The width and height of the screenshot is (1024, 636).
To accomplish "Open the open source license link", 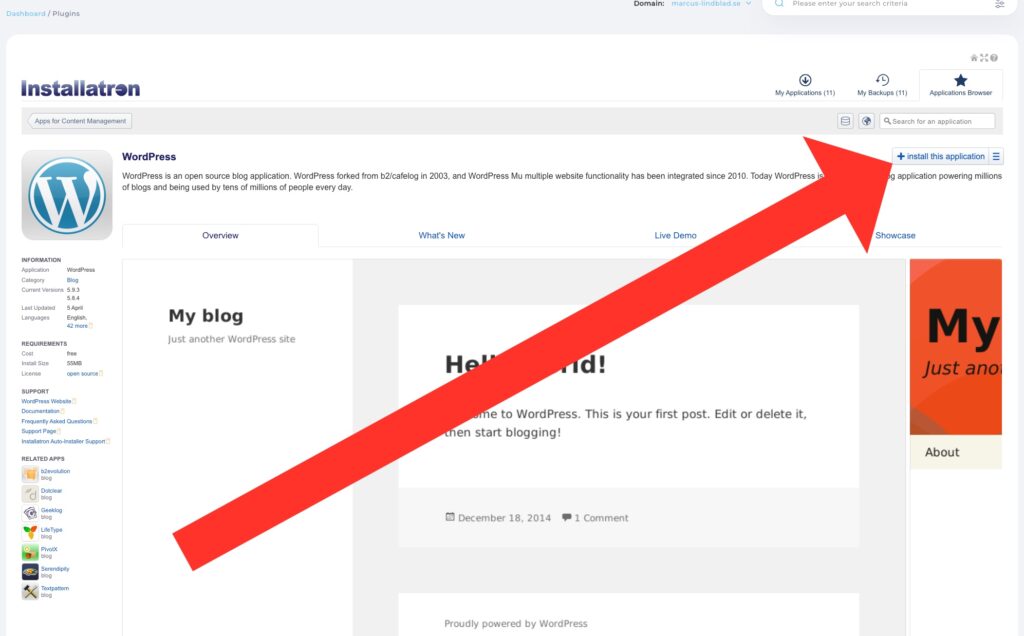I will click(82, 374).
